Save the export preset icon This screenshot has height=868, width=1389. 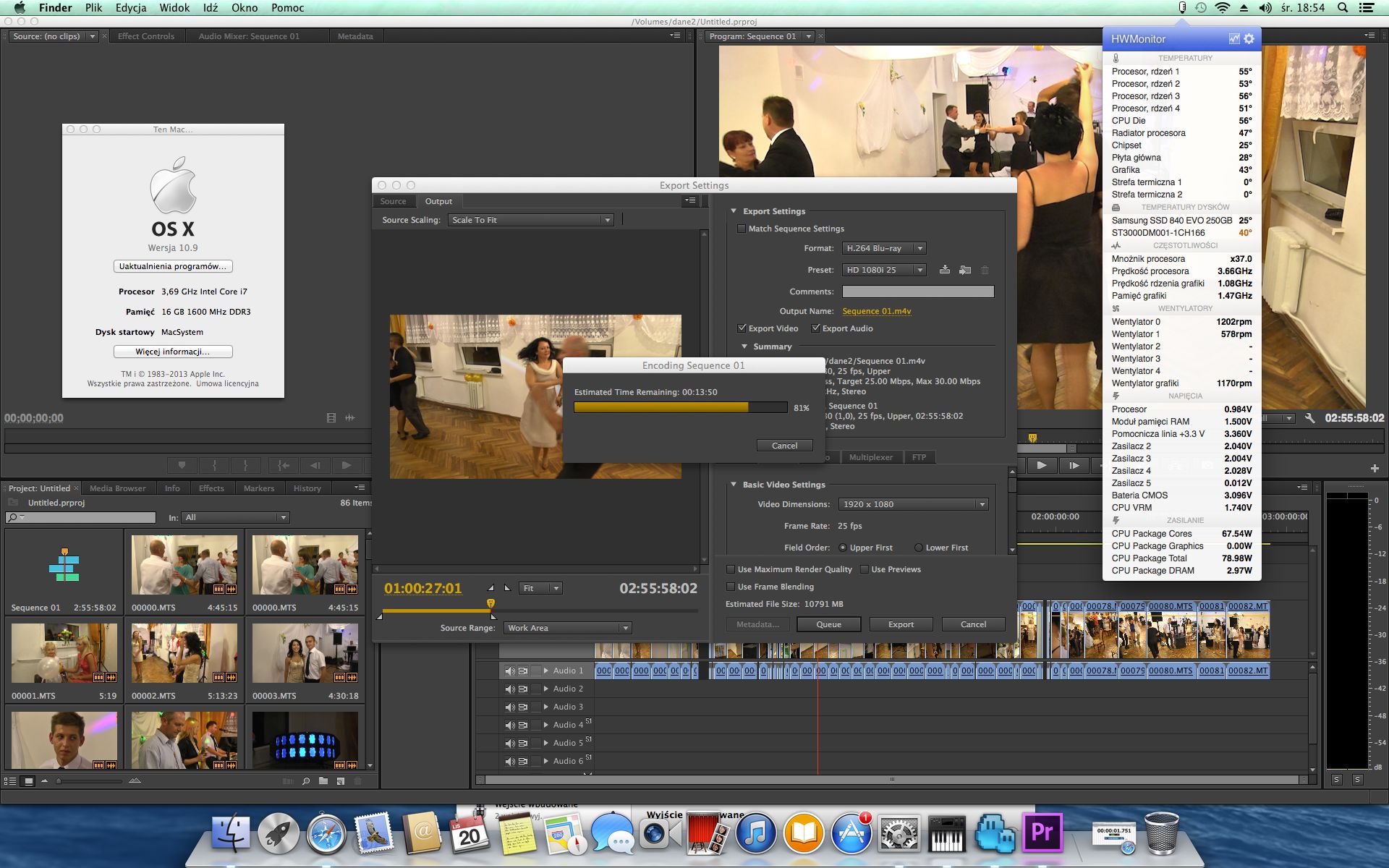pyautogui.click(x=945, y=270)
